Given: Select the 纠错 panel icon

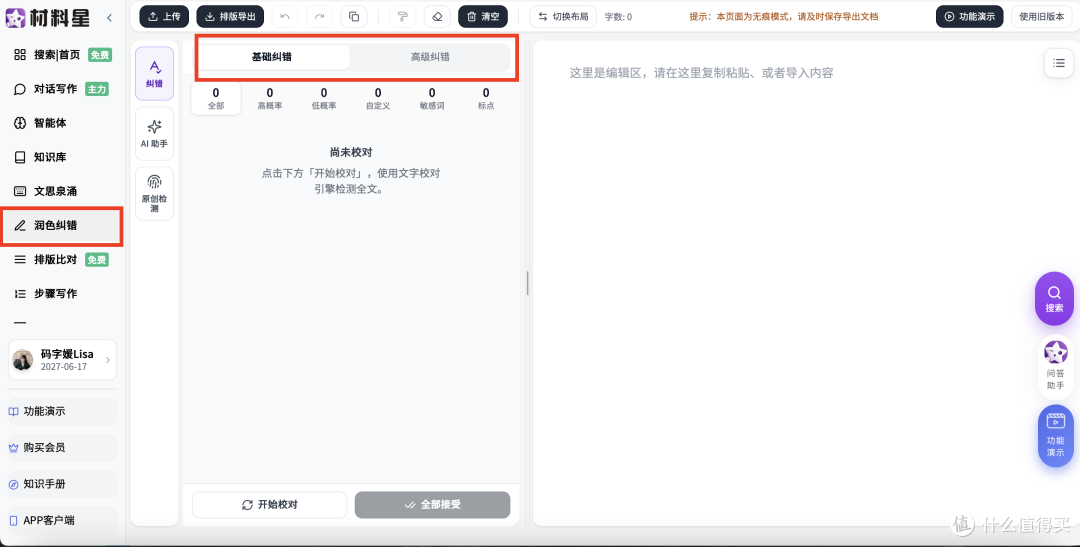Looking at the screenshot, I should (154, 74).
